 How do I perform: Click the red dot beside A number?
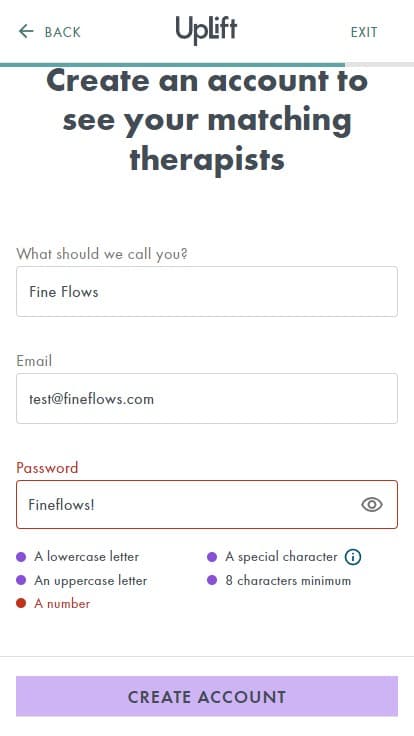point(21,603)
